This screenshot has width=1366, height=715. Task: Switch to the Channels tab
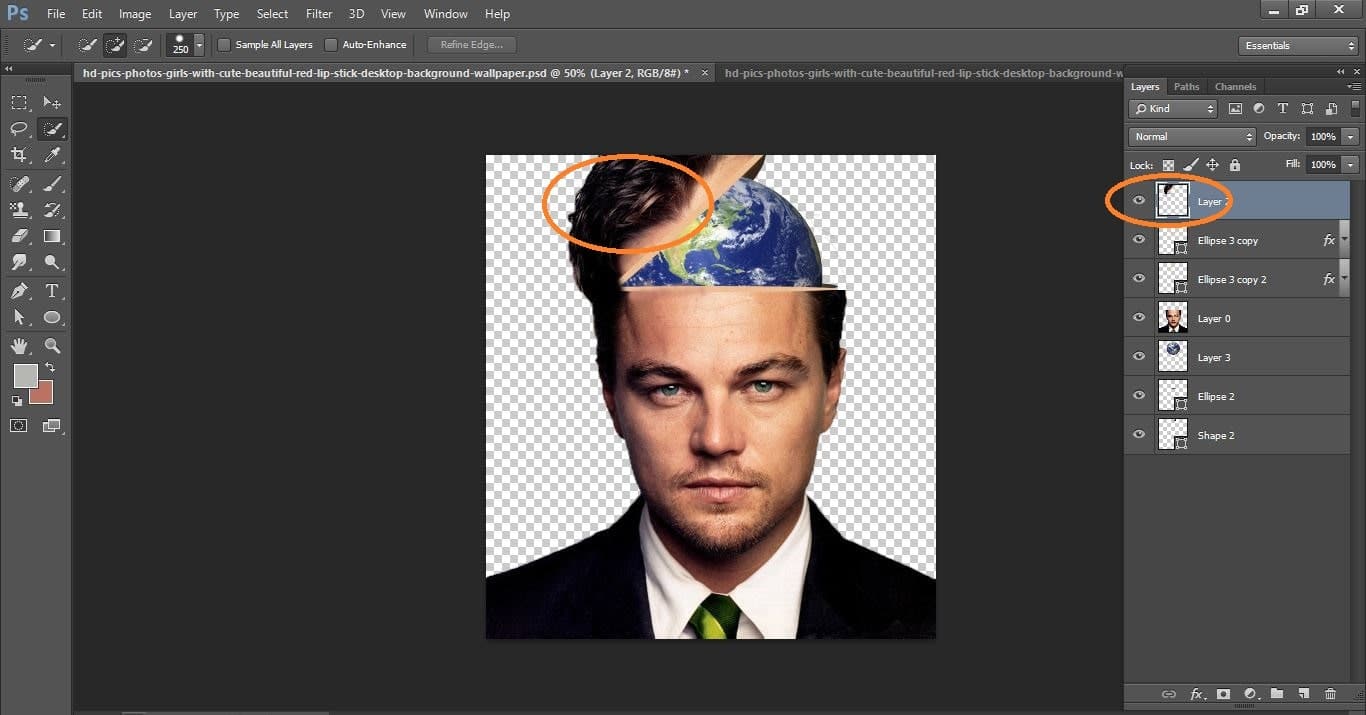coord(1235,86)
